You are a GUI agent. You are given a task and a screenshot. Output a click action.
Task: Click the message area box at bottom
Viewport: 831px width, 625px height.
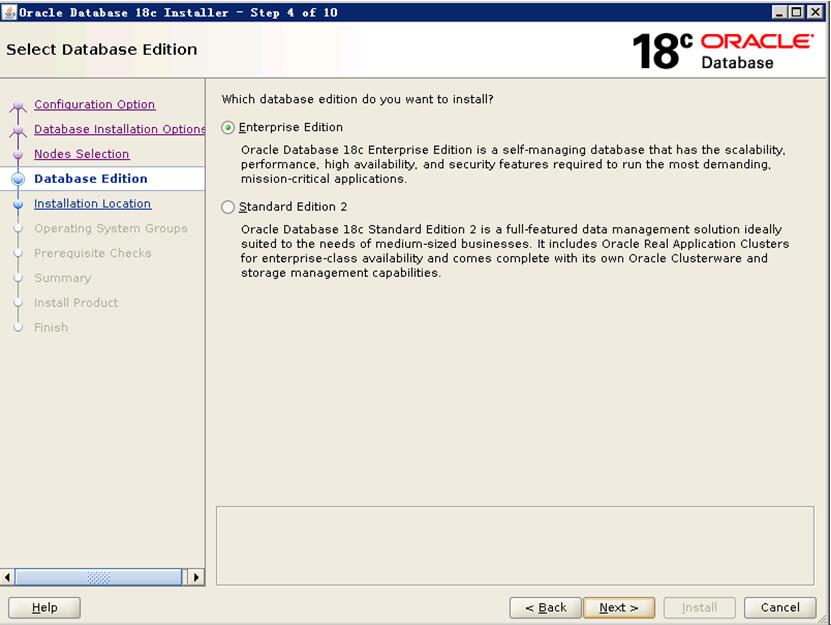[515, 545]
